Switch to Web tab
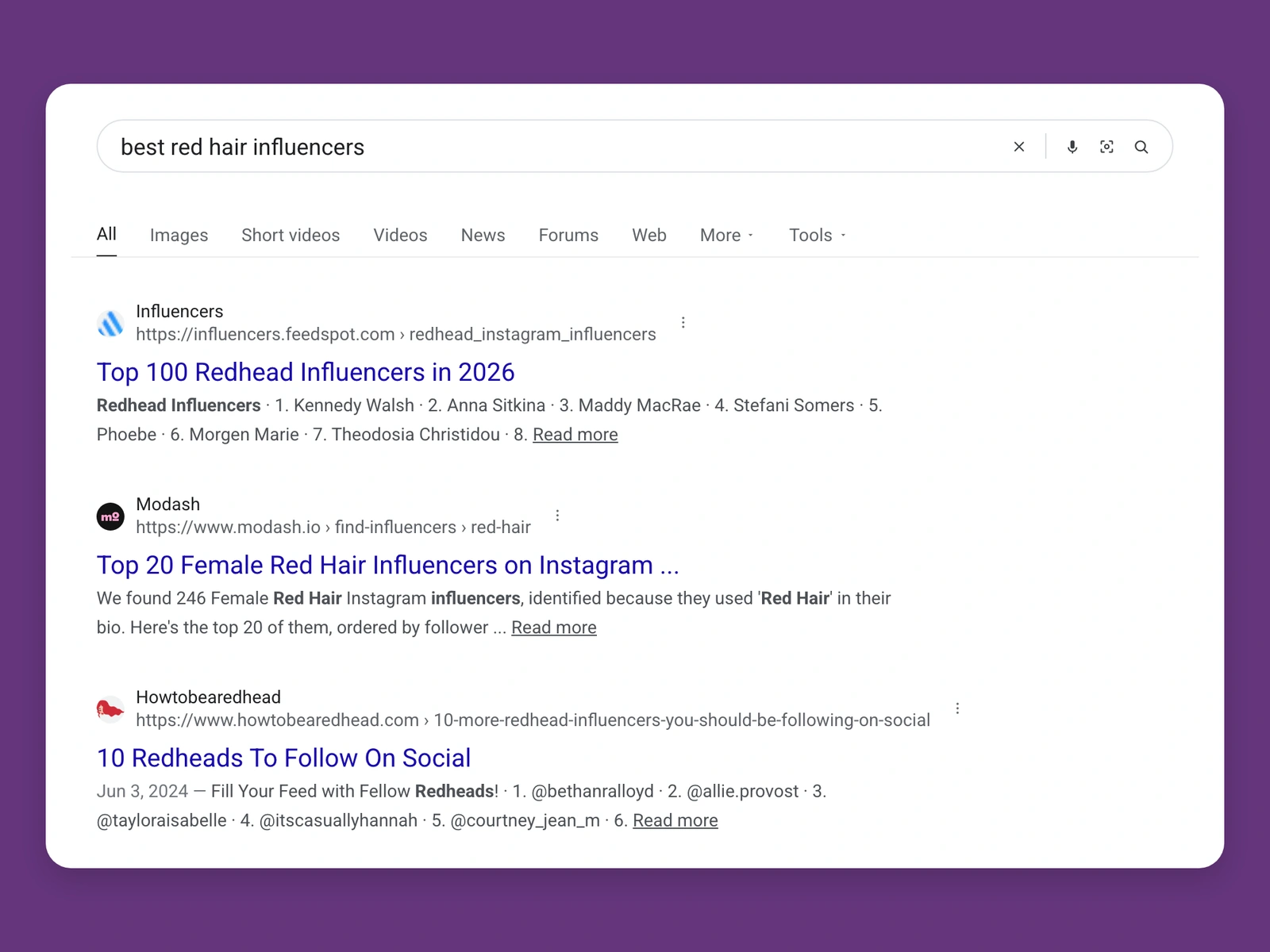The height and width of the screenshot is (952, 1270). click(x=649, y=235)
